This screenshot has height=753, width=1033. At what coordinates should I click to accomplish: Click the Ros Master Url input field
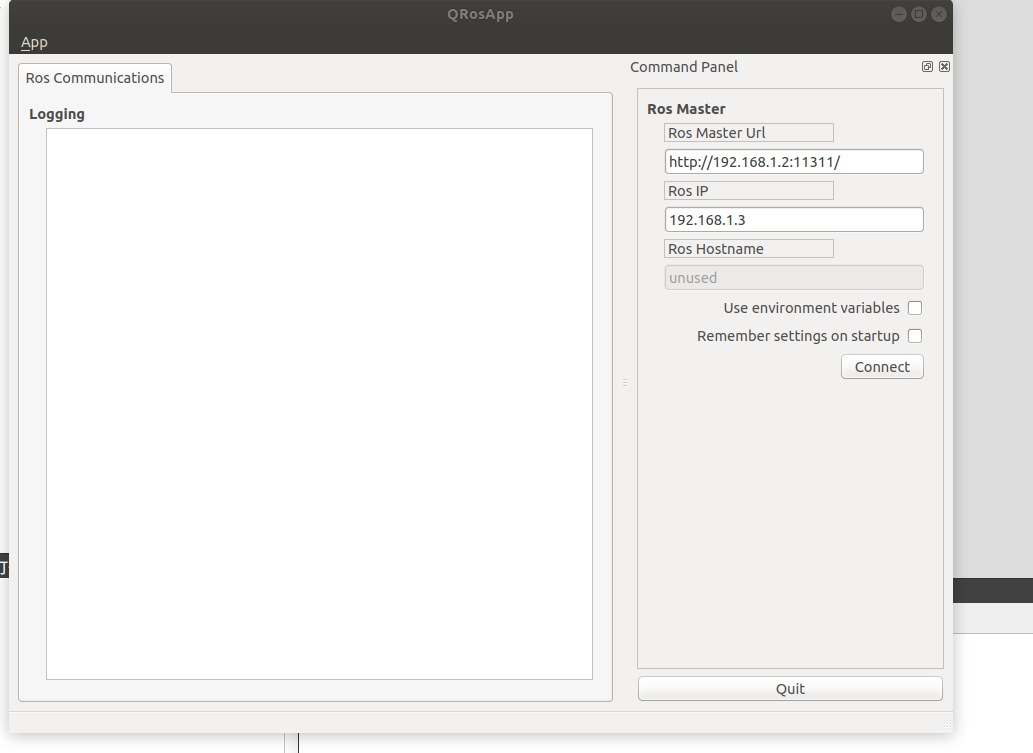coord(794,161)
